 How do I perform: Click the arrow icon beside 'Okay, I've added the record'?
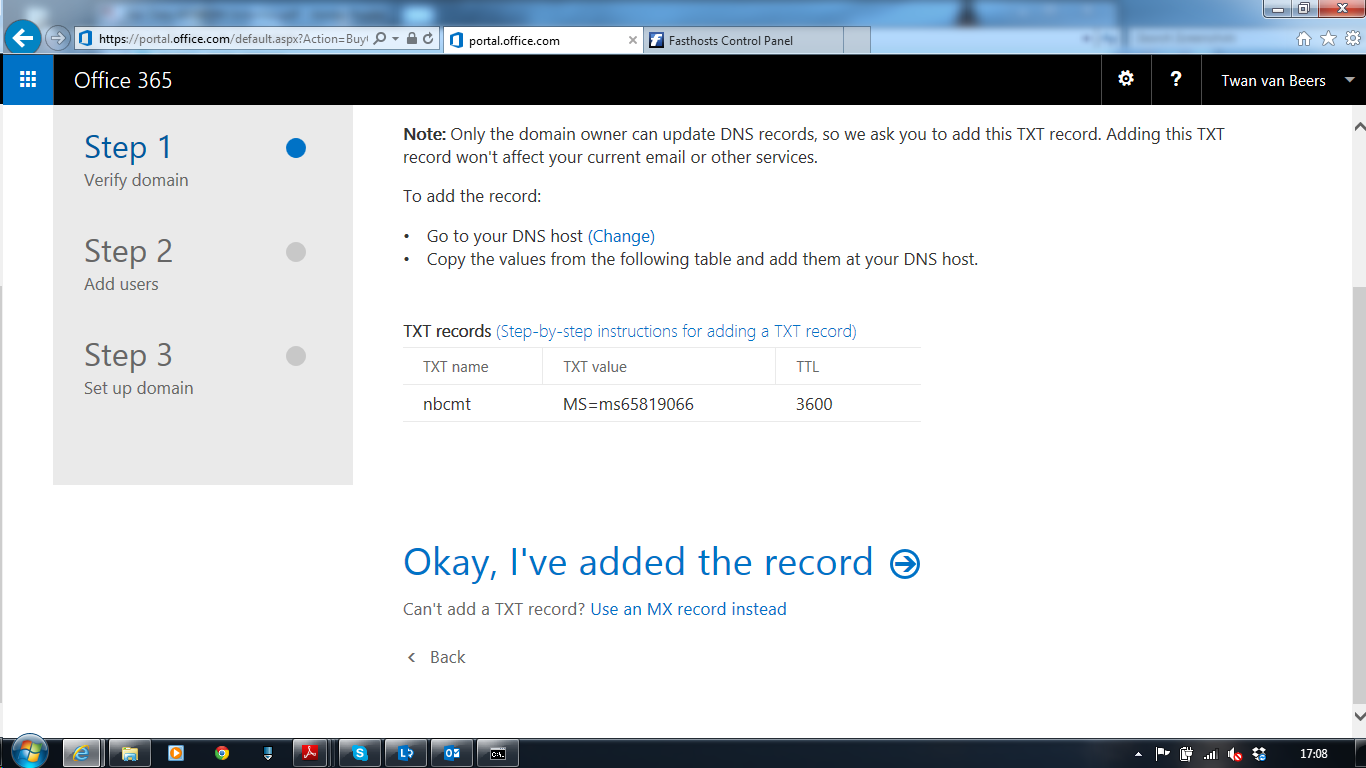pos(905,564)
